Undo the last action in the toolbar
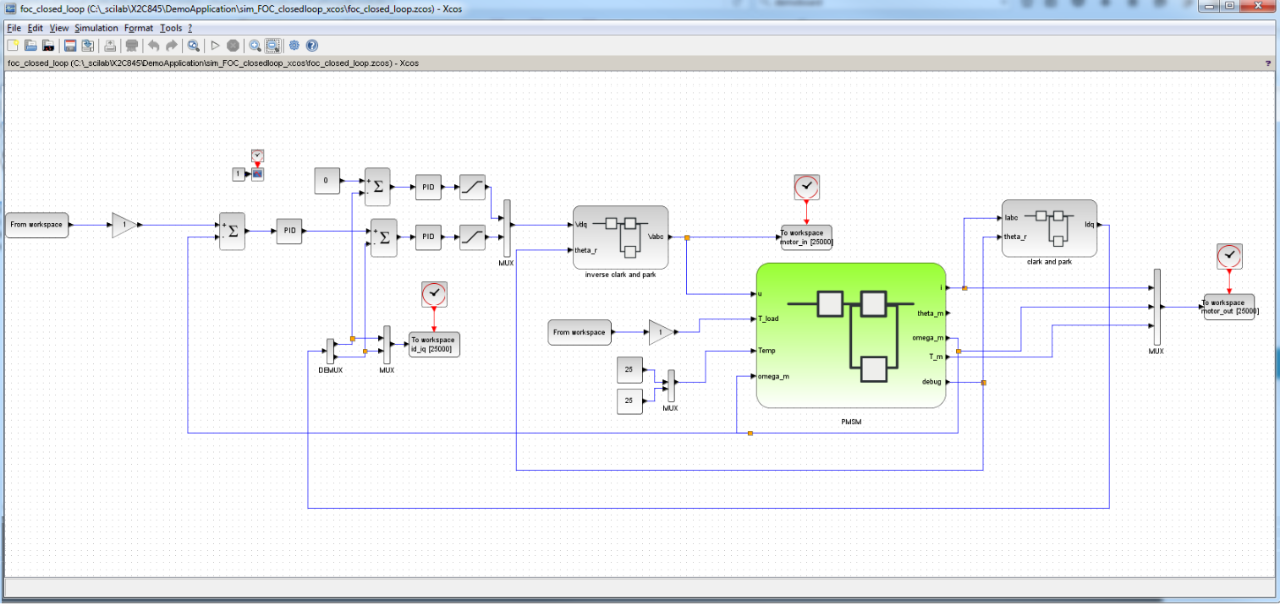The height and width of the screenshot is (605, 1280). click(x=153, y=45)
